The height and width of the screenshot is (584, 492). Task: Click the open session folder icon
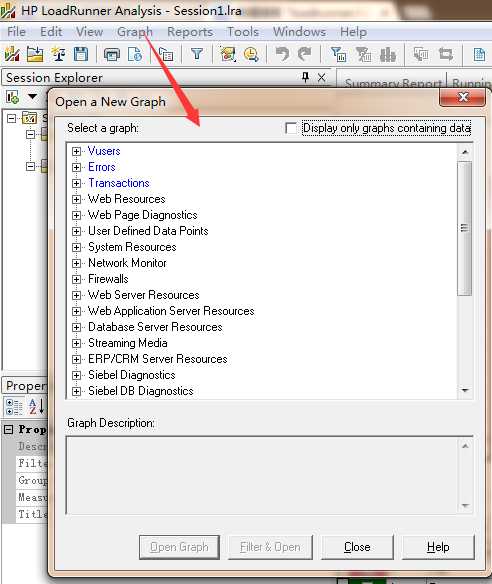(35, 54)
